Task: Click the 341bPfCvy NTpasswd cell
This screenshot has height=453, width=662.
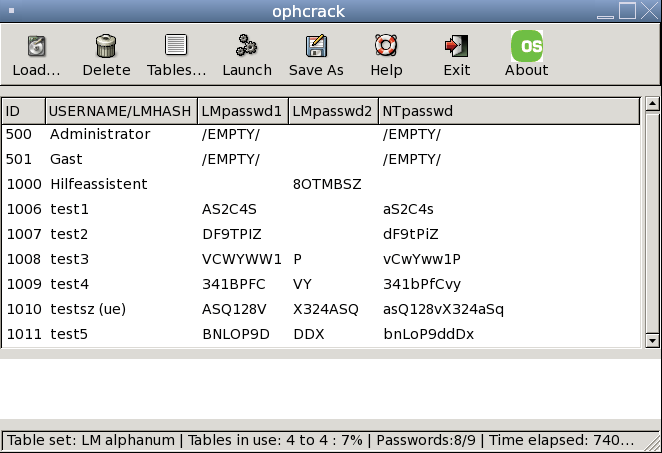Action: pyautogui.click(x=422, y=284)
